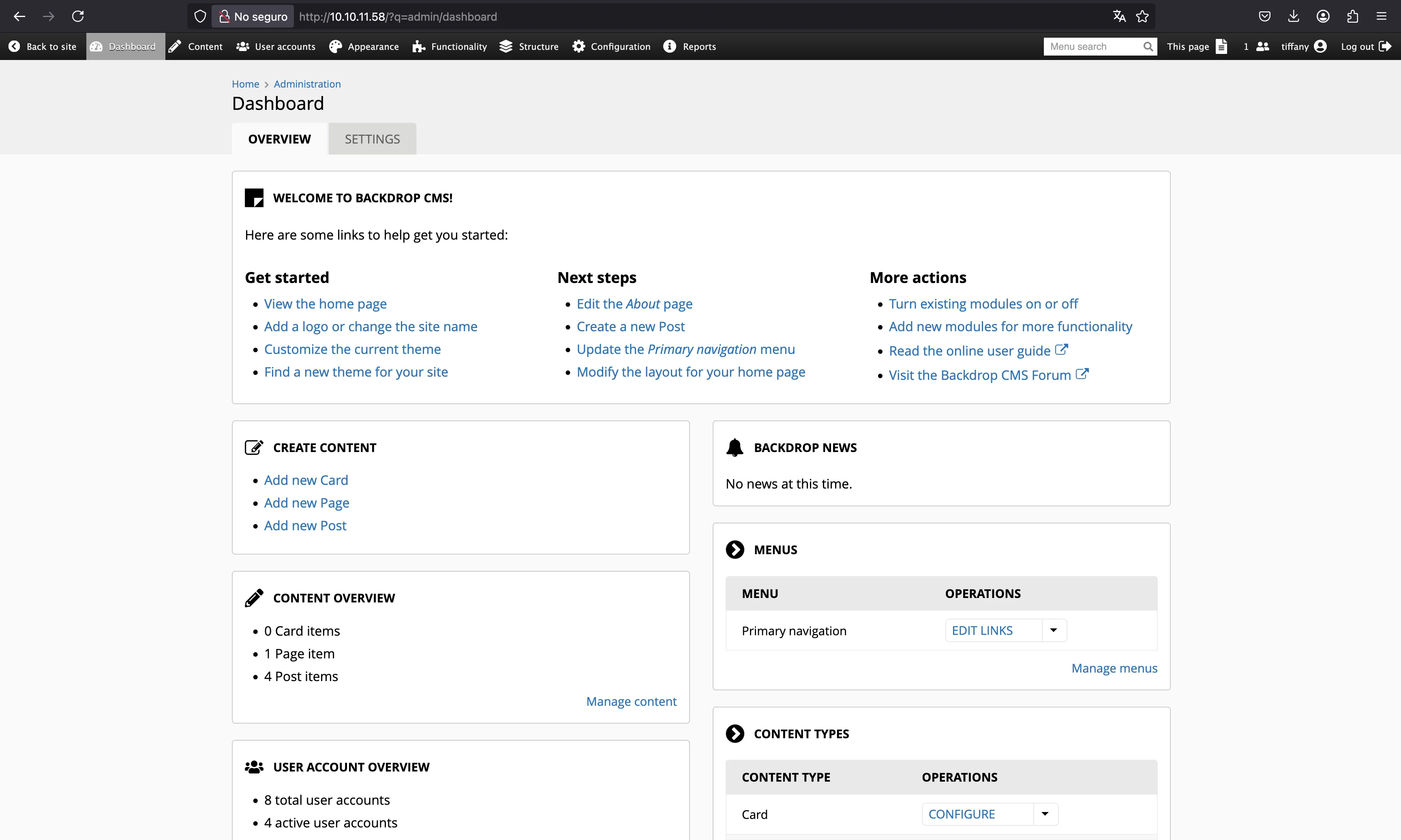Click the This page document icon
Screen dimensions: 1401x840
[1222, 46]
